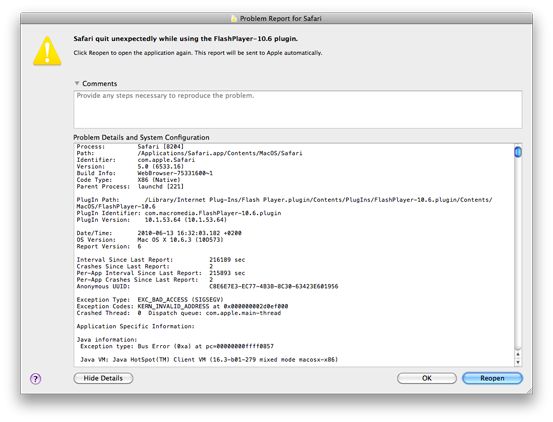Click into the Comments text field

298,109
